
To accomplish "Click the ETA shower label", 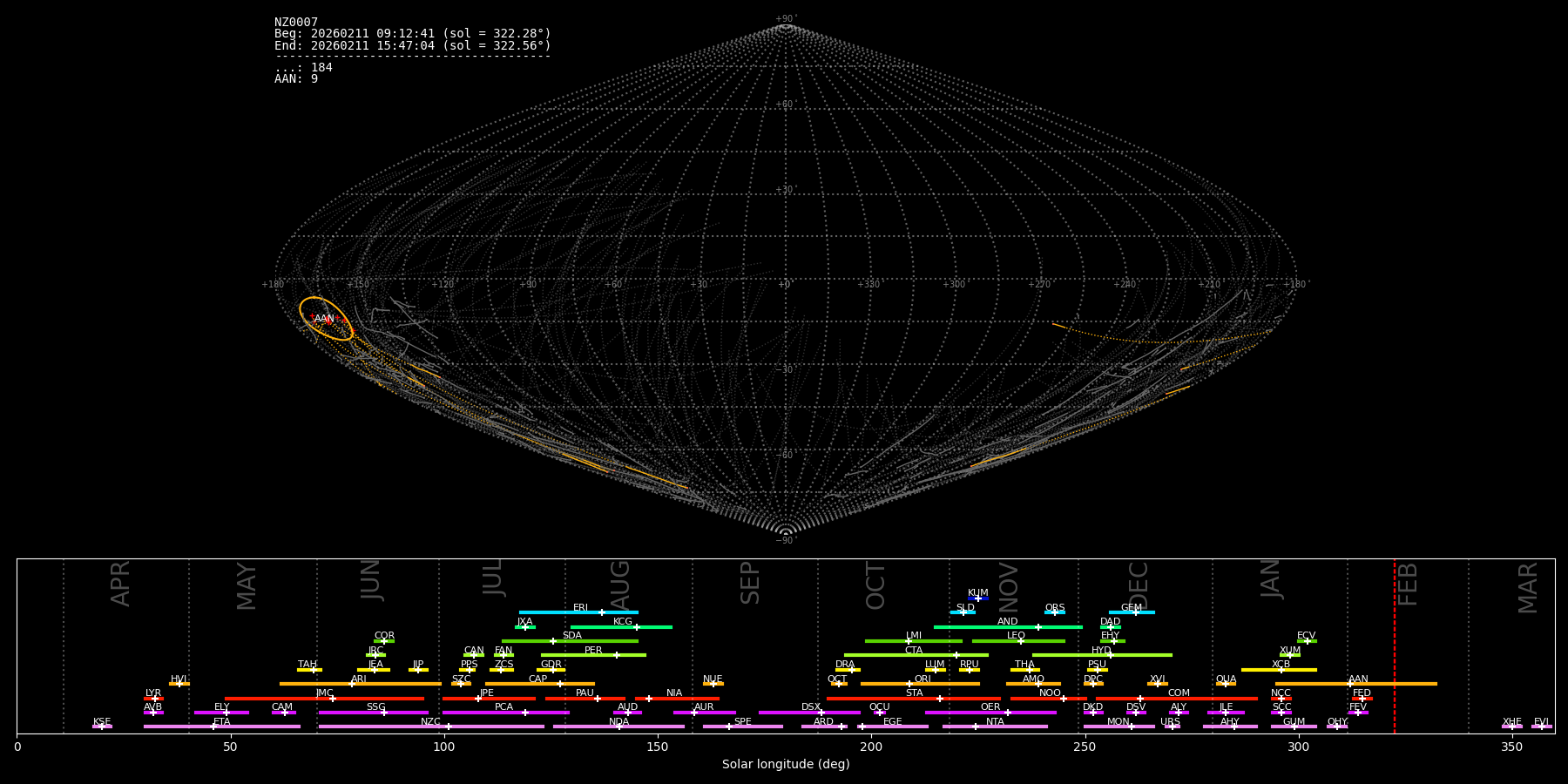I will click(222, 722).
